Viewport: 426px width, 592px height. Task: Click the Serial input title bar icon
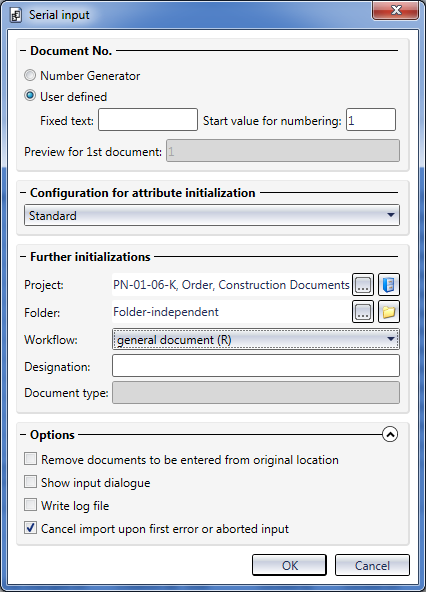16,15
